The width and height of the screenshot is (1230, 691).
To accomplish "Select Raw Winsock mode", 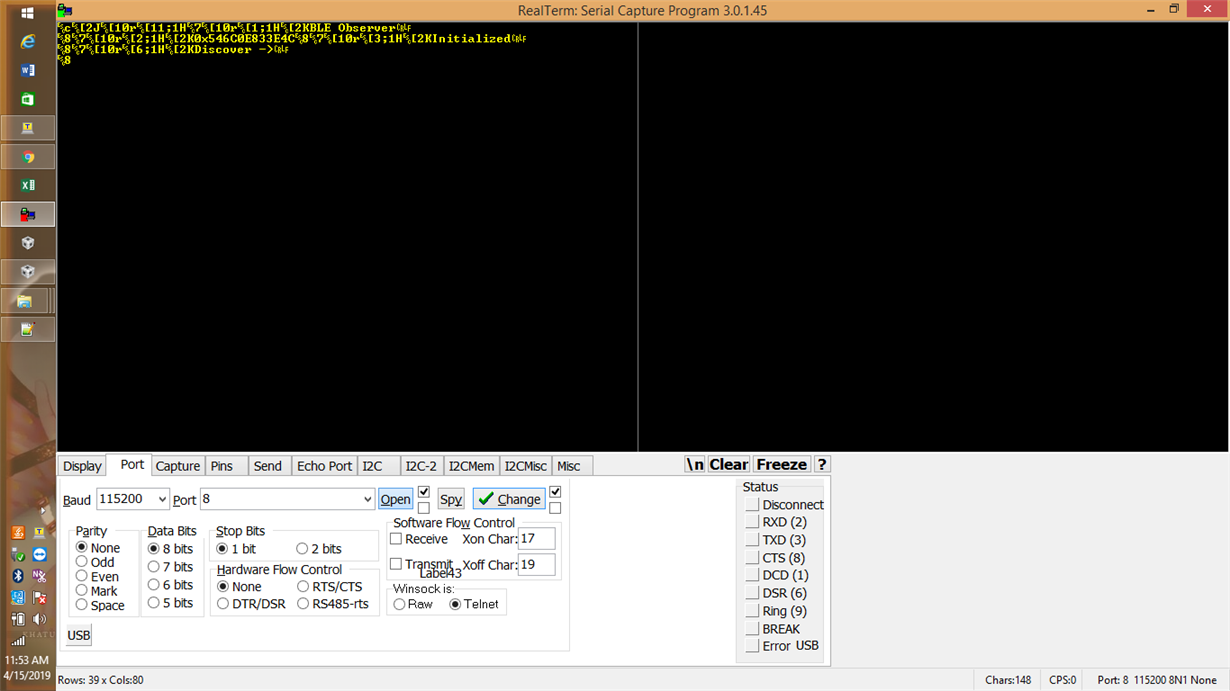I will [x=413, y=604].
